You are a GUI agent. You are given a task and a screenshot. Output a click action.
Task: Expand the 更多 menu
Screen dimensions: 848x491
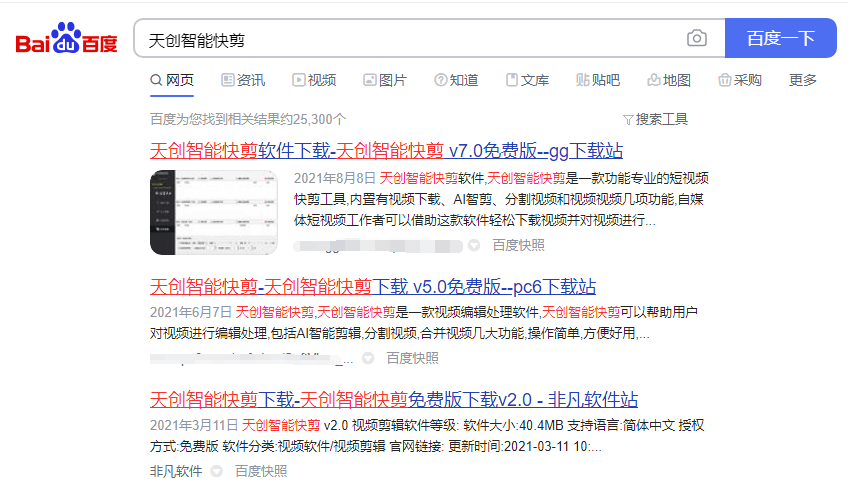tap(803, 81)
